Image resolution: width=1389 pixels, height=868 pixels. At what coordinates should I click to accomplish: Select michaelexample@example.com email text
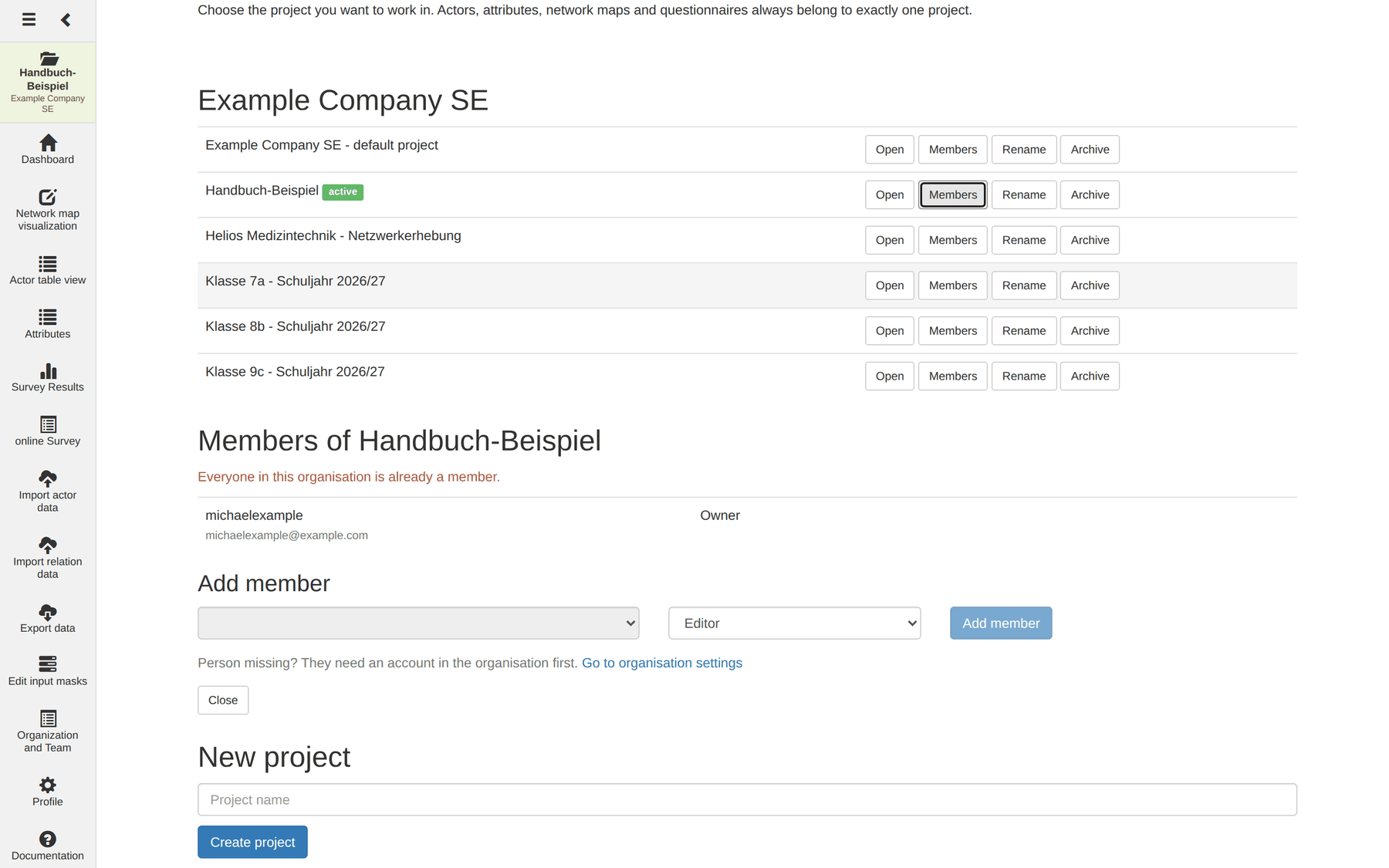(286, 535)
